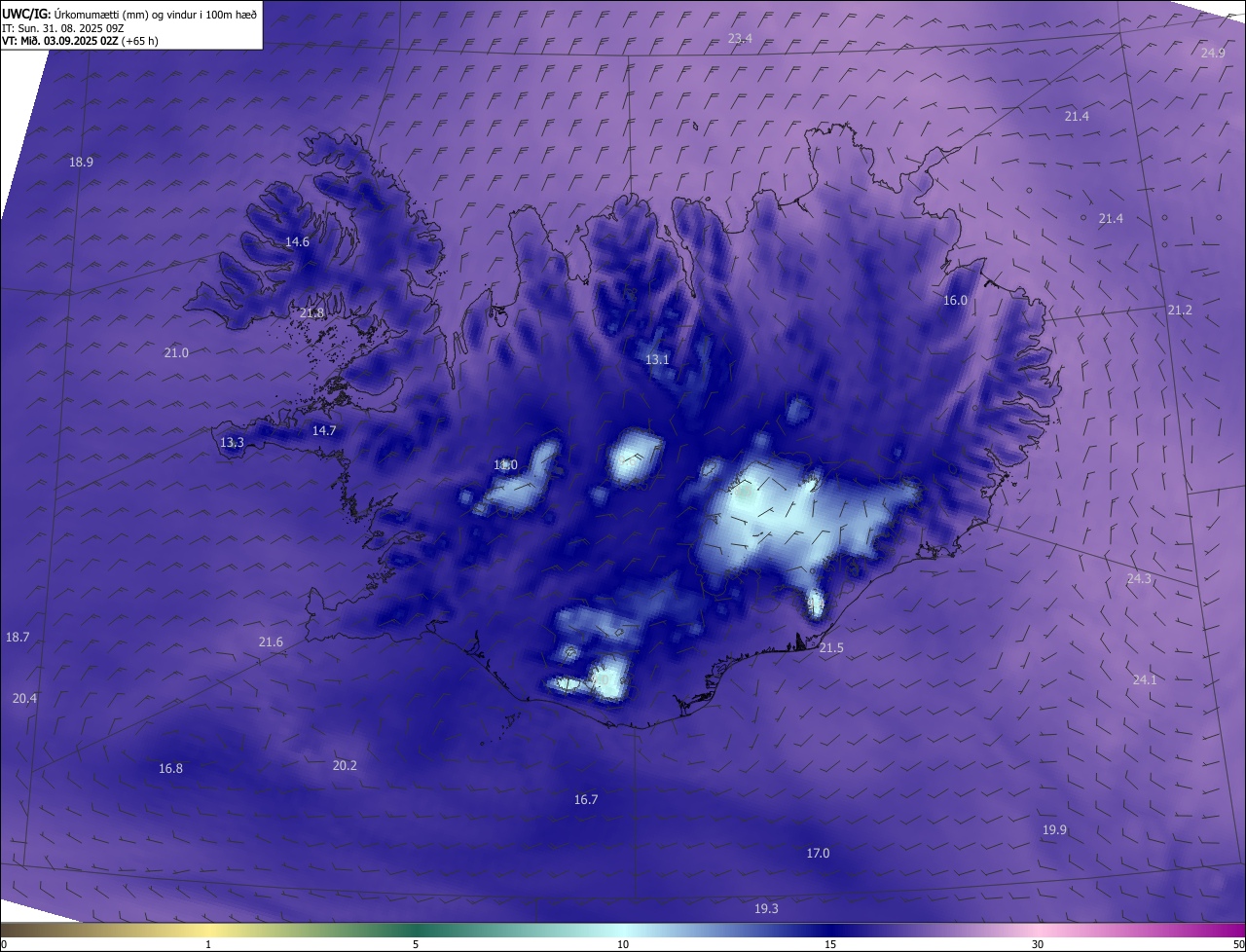Click the 20.2 value label
Screen dimensions: 1246x952
pos(345,765)
